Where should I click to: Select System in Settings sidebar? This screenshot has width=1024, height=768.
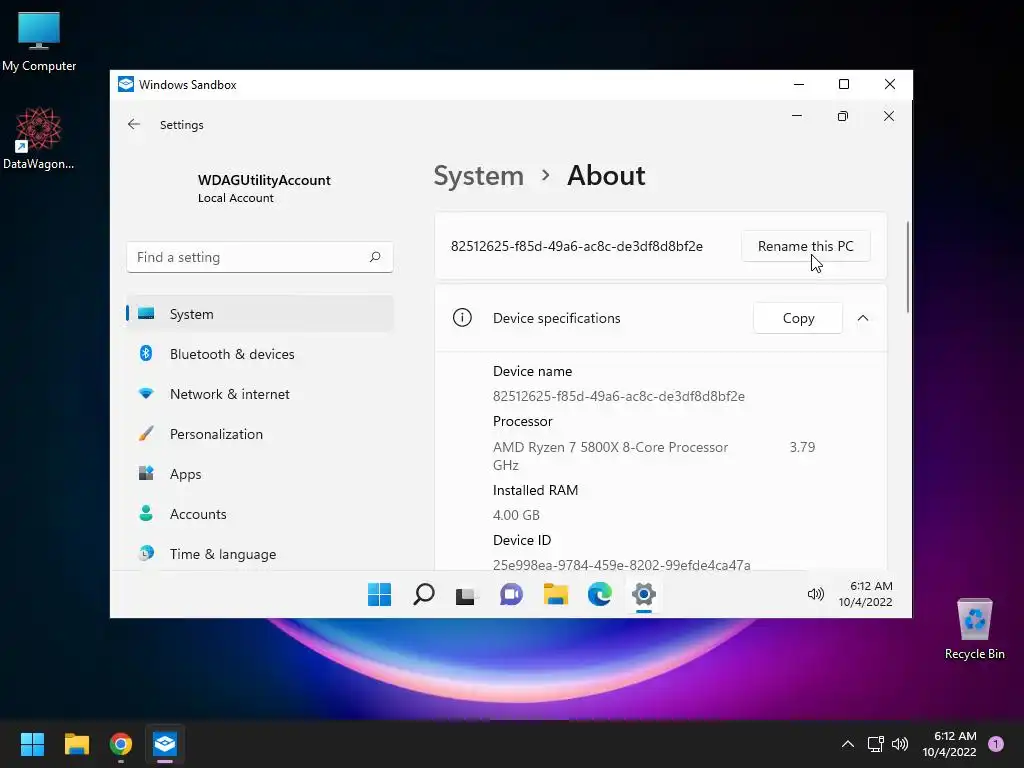coord(260,313)
